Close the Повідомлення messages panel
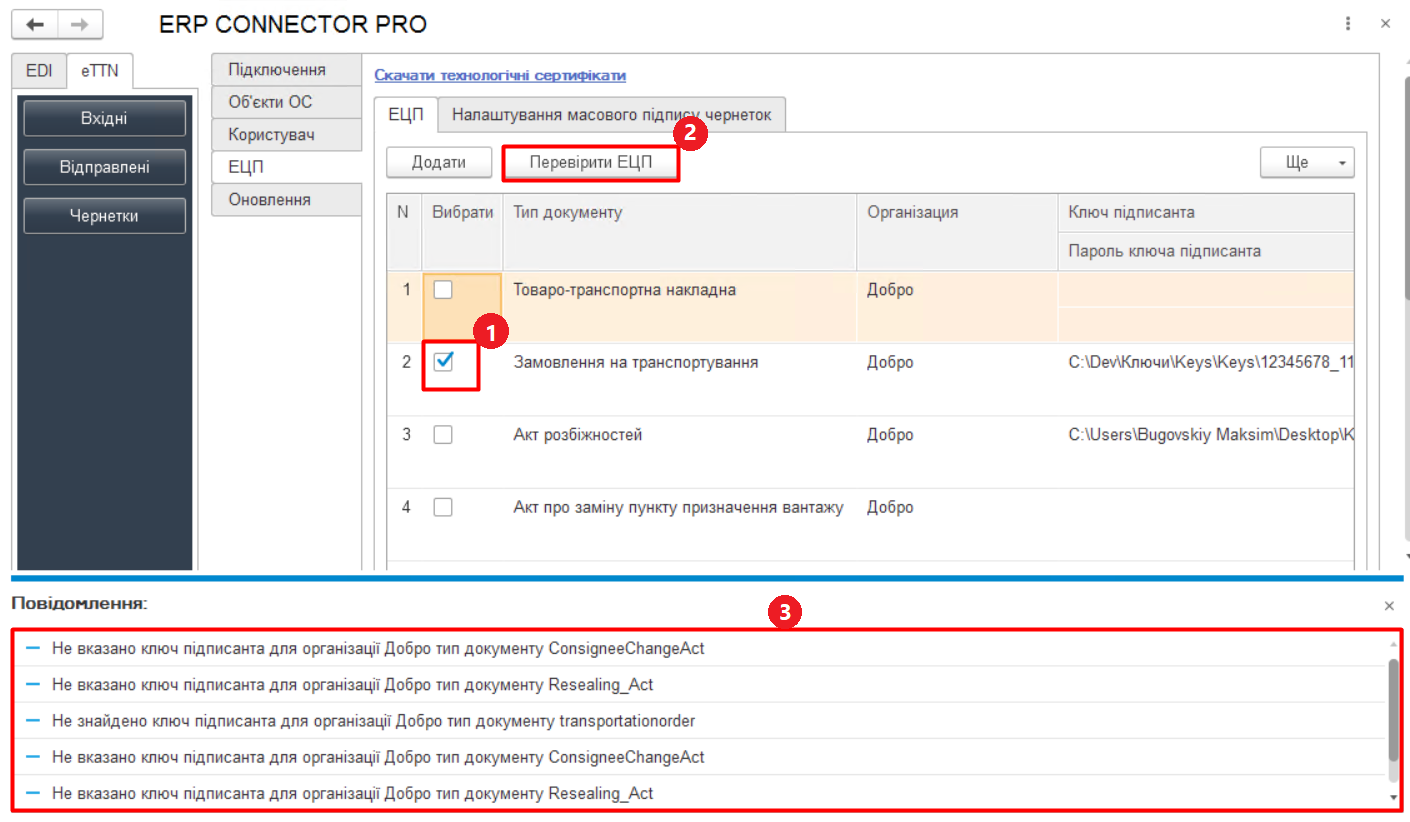1410x822 pixels. click(x=1388, y=606)
